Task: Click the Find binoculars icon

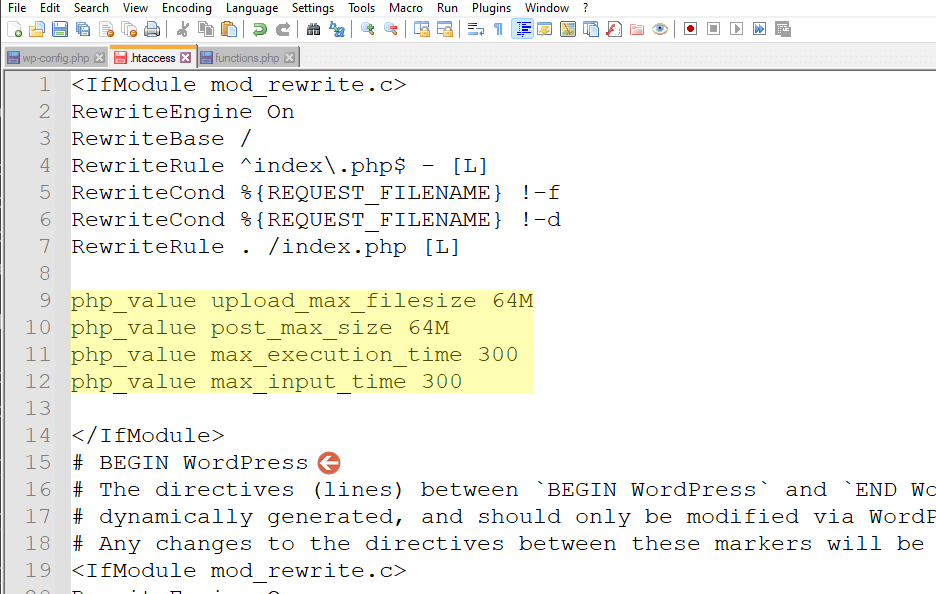Action: click(313, 29)
